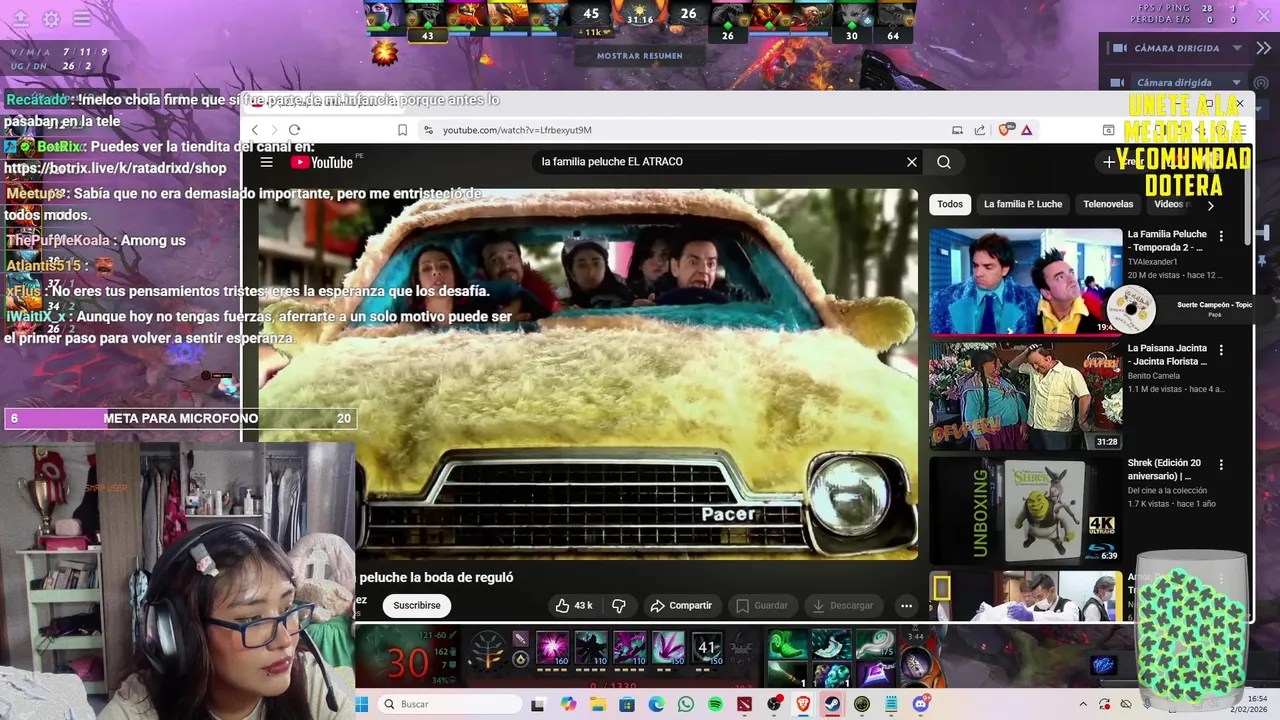Open the Windows Start menu

[x=362, y=704]
